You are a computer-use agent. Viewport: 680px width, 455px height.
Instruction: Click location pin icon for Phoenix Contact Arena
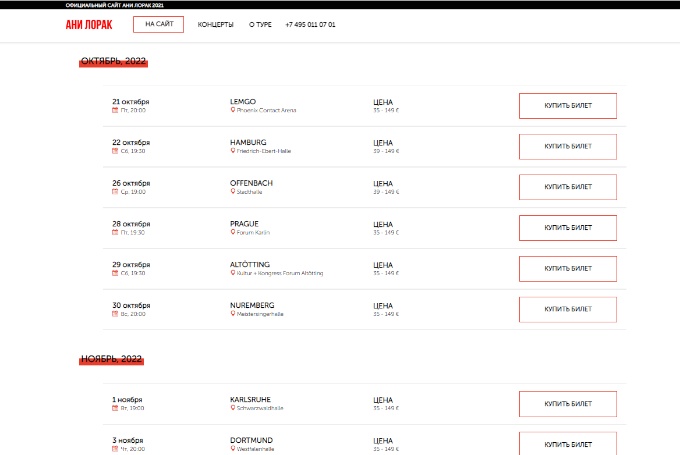pyautogui.click(x=233, y=110)
